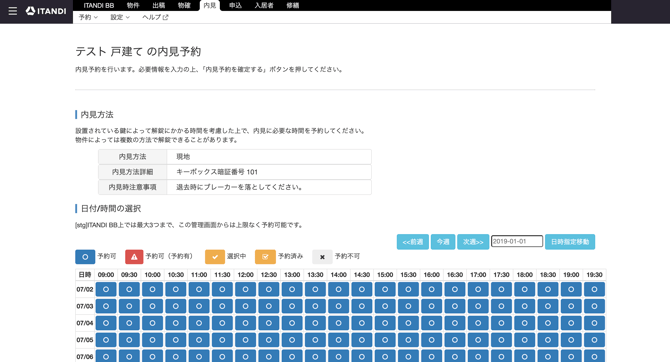Select the 07/02 10:30 slot
The image size is (670, 362).
tap(176, 289)
